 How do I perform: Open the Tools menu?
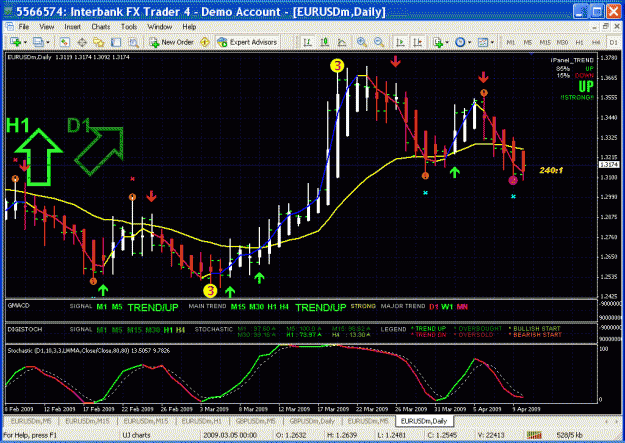coord(129,27)
